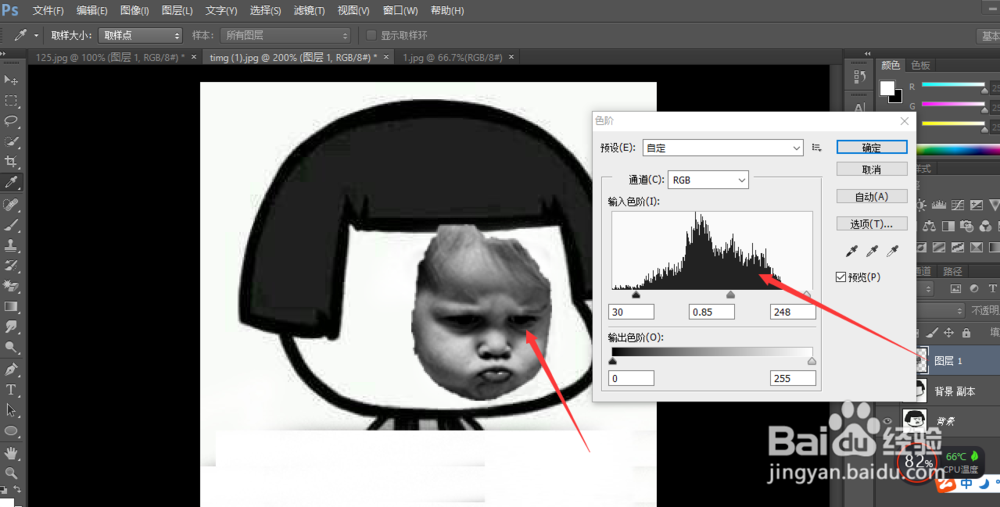This screenshot has height=507, width=1000.
Task: Pick the gray point eyedropper in Levels
Action: [x=872, y=251]
